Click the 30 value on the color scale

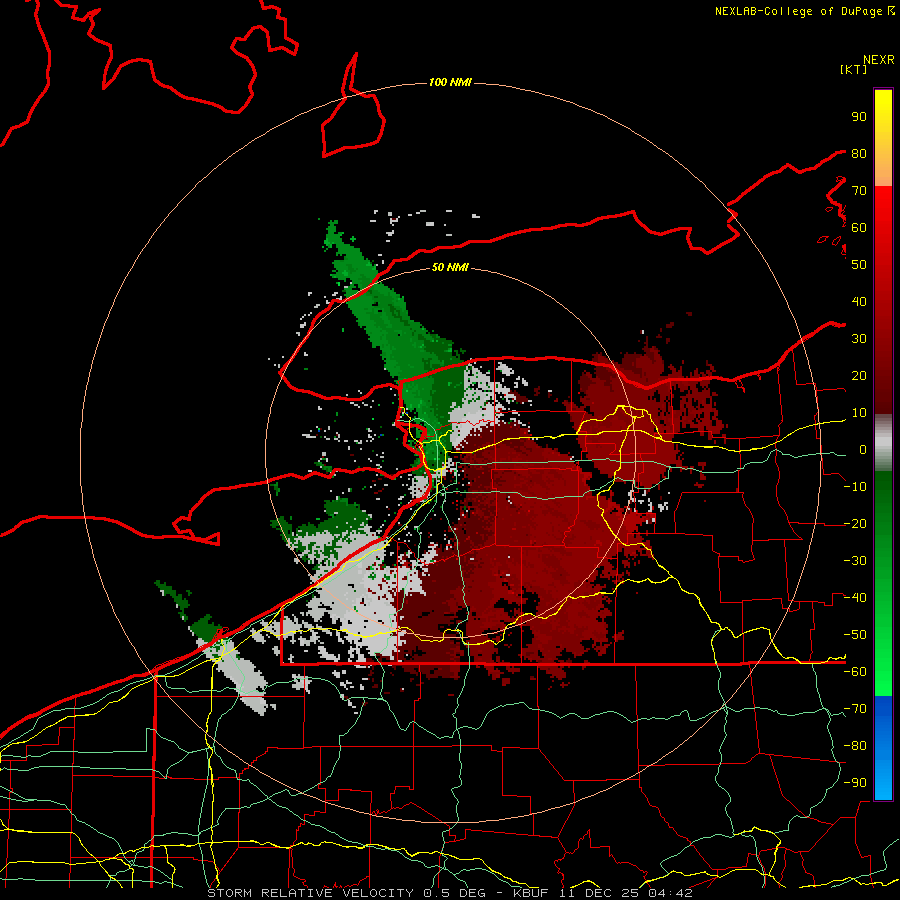[859, 339]
